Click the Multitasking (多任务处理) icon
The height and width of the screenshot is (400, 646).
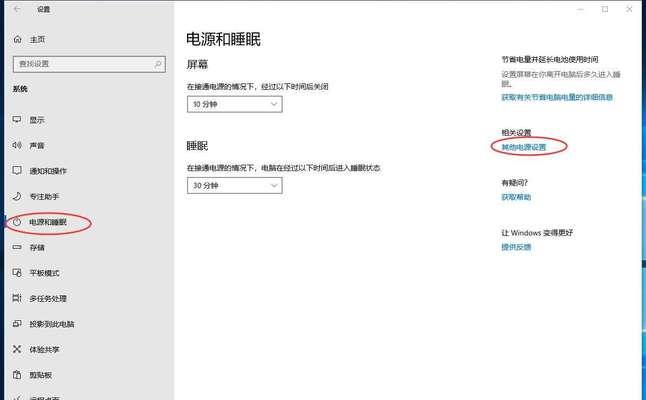[x=17, y=298]
